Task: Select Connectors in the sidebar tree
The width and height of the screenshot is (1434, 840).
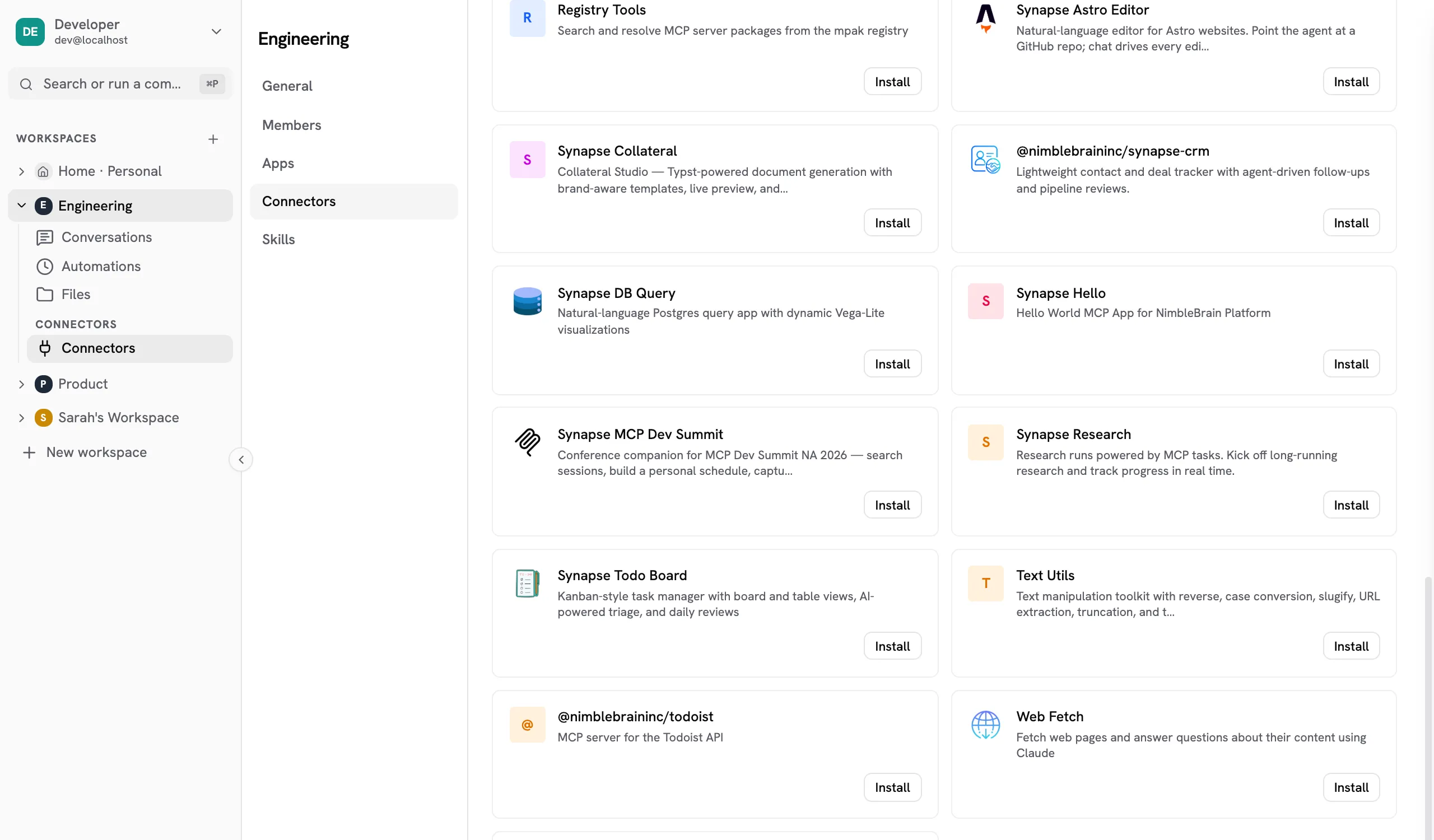Action: click(130, 348)
